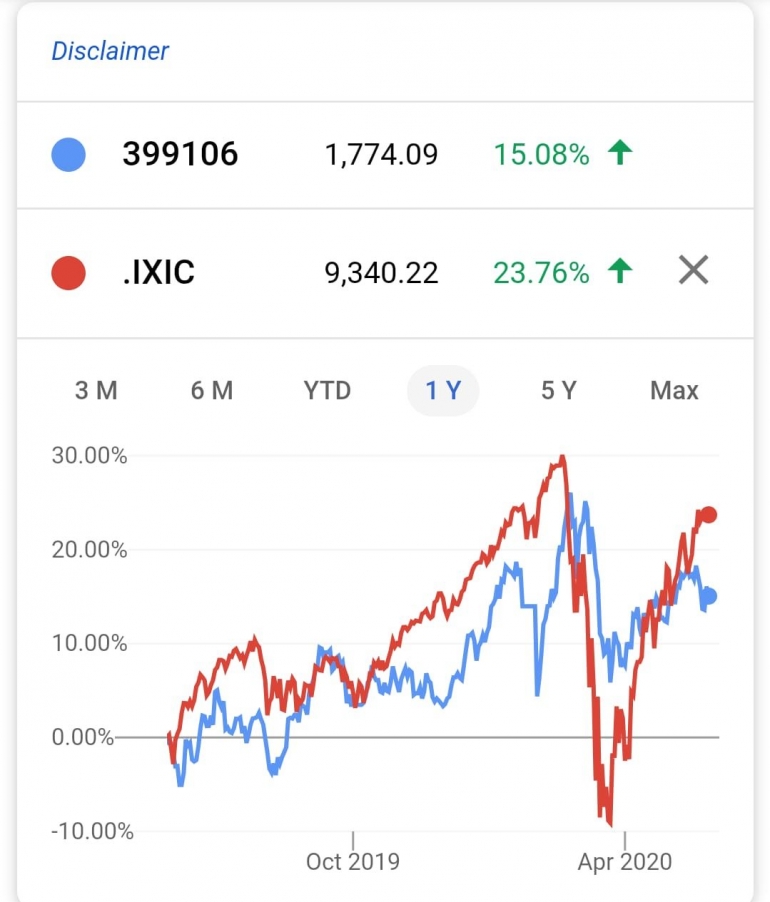Click red endpoint dot on chart line
Viewport: 770px width, 902px height.
coord(709,515)
